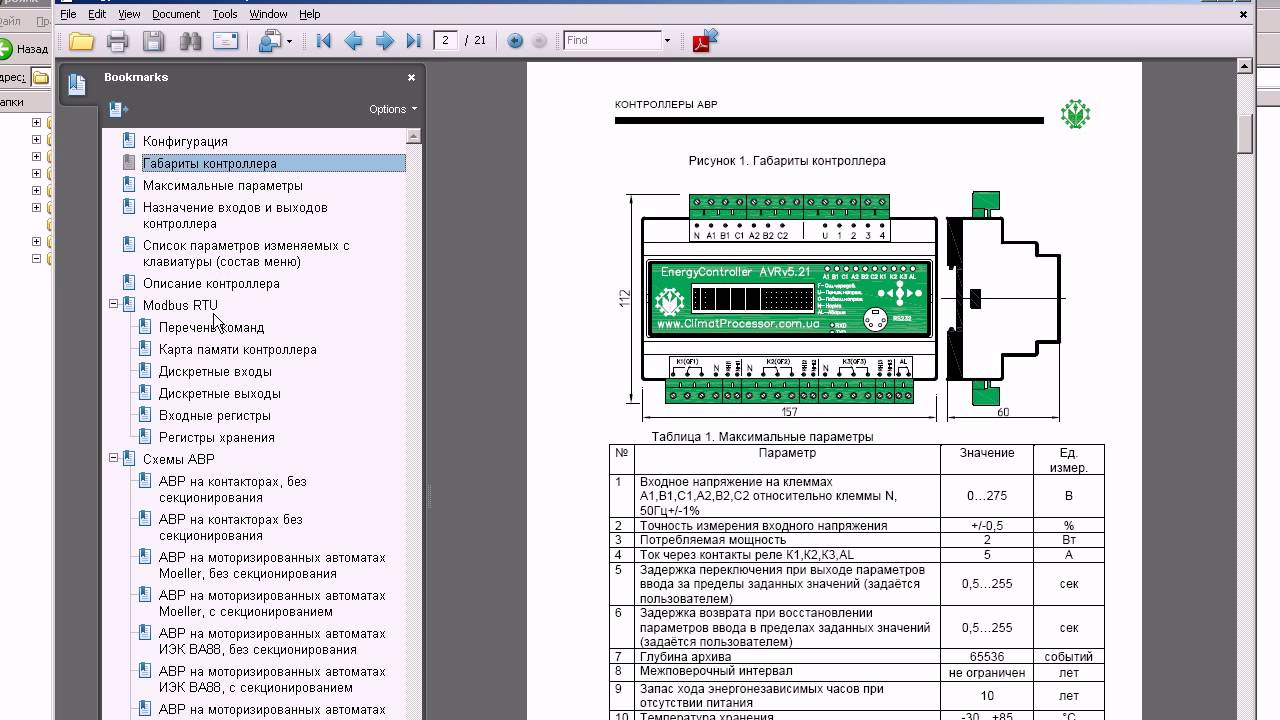Open the Window menu
This screenshot has width=1280, height=720.
(x=268, y=14)
